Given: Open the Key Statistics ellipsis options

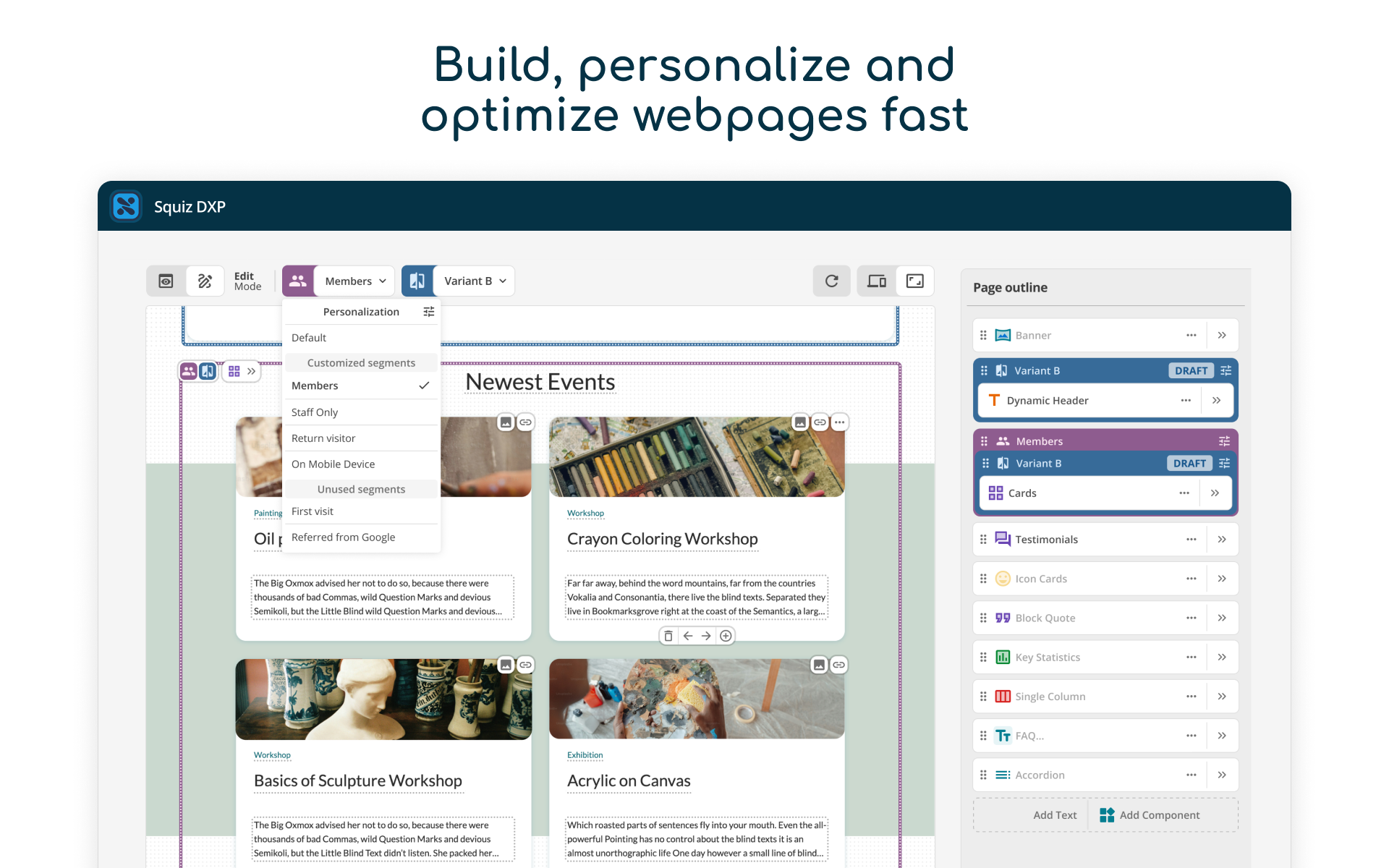Looking at the screenshot, I should click(1192, 657).
